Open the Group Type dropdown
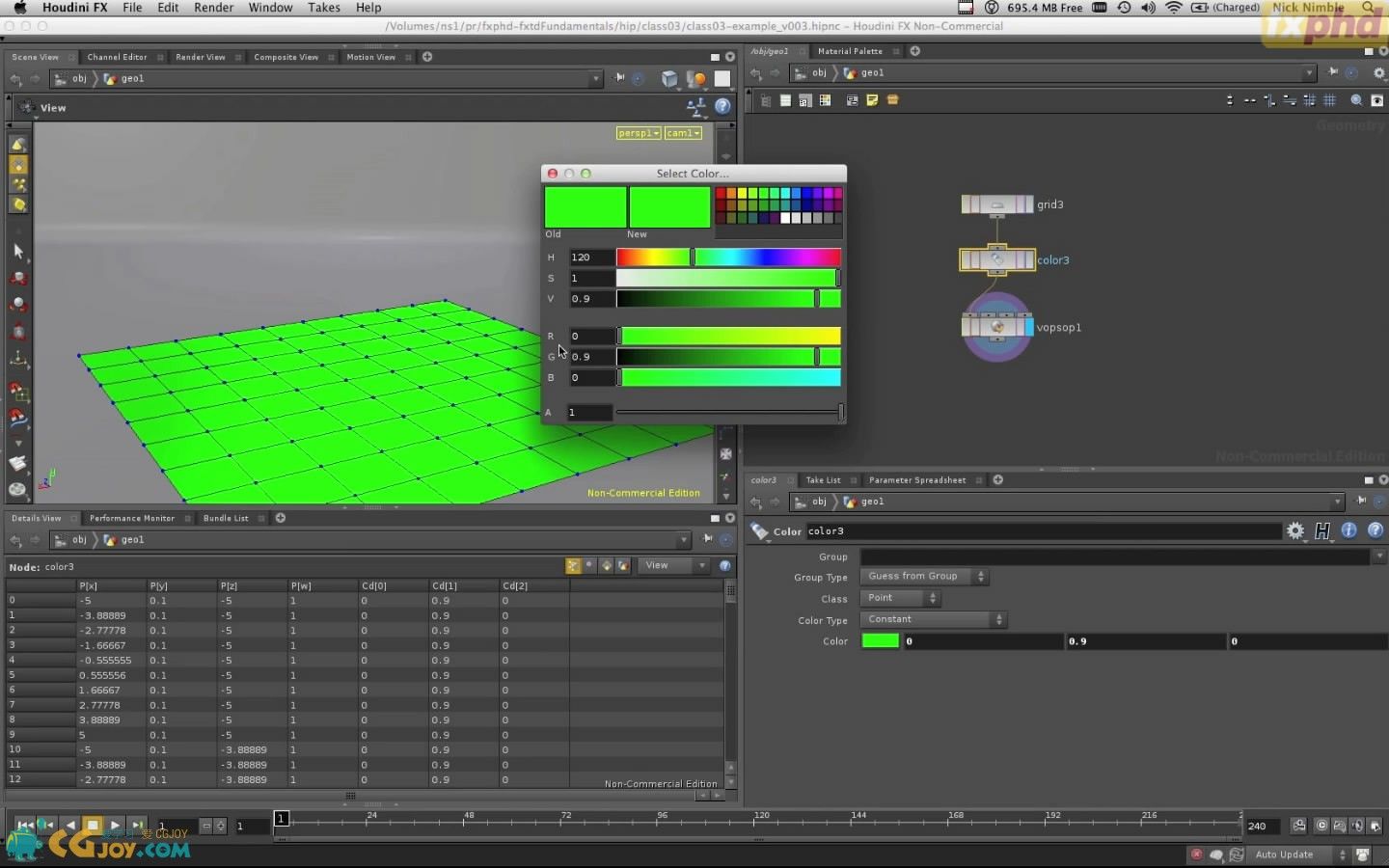Image resolution: width=1389 pixels, height=868 pixels. point(924,577)
